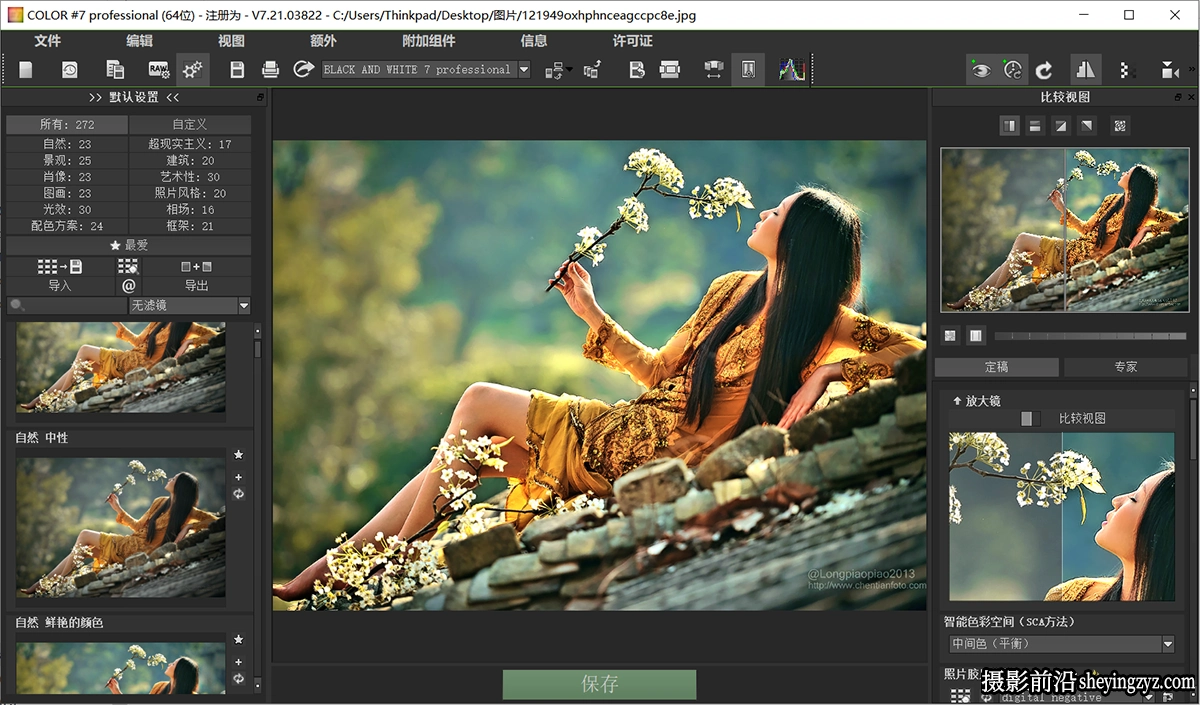Viewport: 1200px width, 705px height.
Task: Open the 附加组件 menu
Action: pos(428,41)
